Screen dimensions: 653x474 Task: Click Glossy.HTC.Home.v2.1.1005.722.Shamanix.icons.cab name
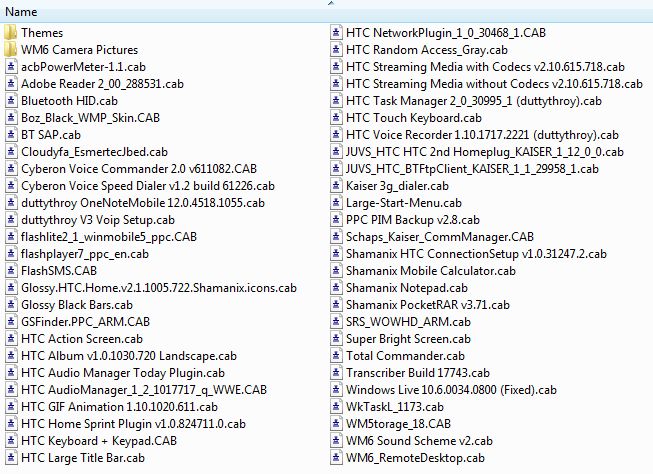[x=159, y=288]
